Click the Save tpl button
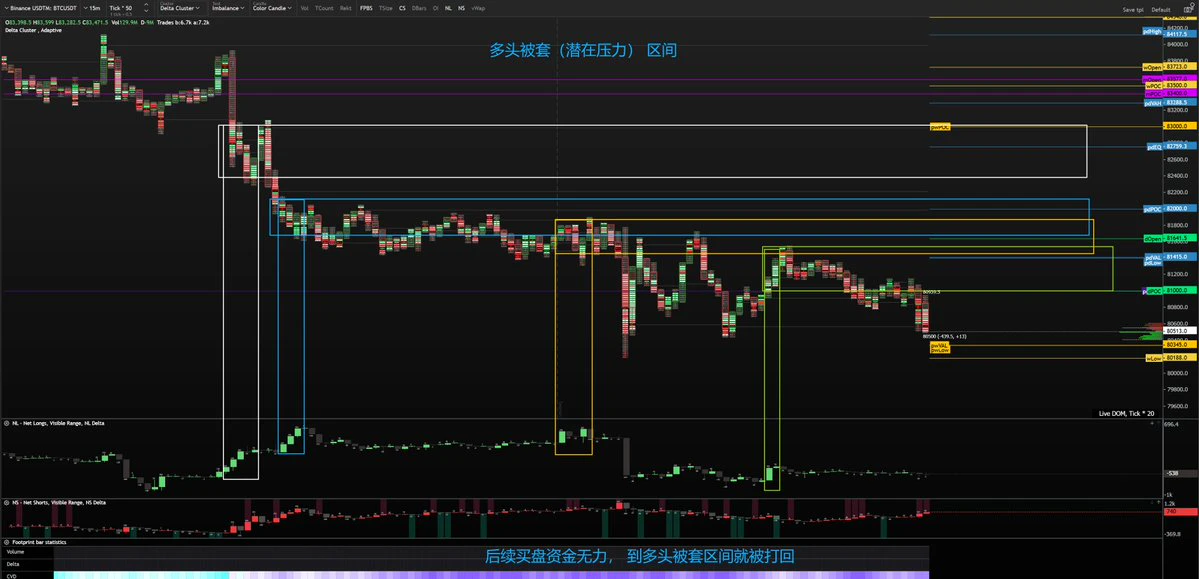 [x=1133, y=10]
